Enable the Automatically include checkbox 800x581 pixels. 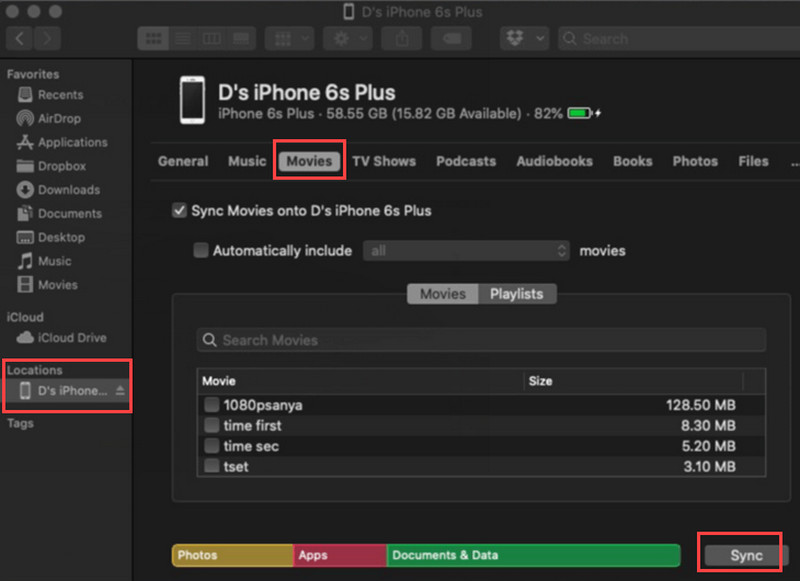(x=201, y=251)
